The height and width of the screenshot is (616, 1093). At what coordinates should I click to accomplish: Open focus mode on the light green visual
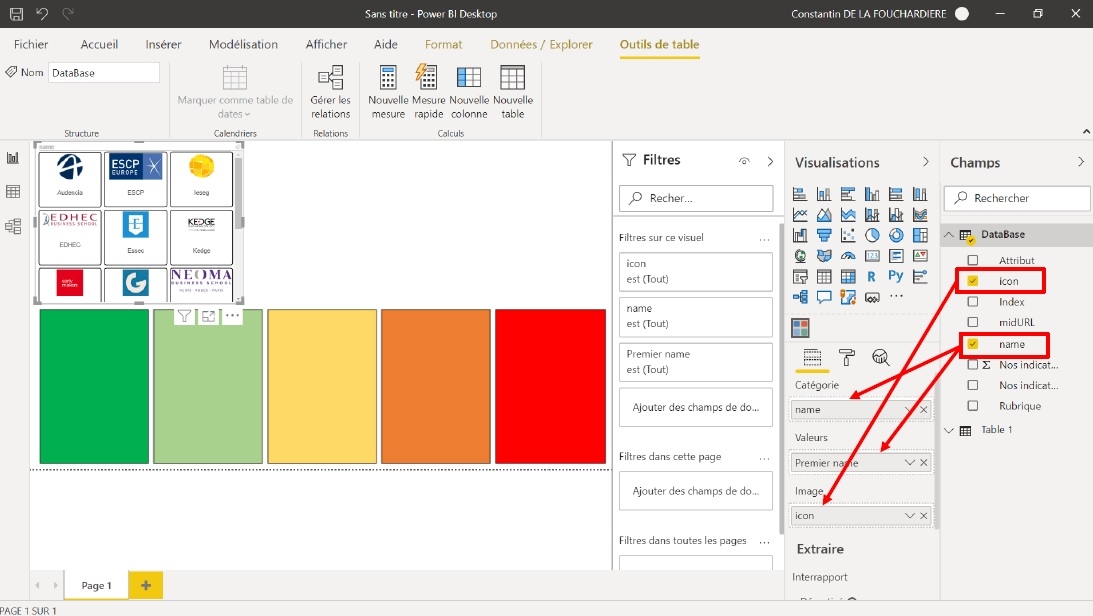pos(208,316)
